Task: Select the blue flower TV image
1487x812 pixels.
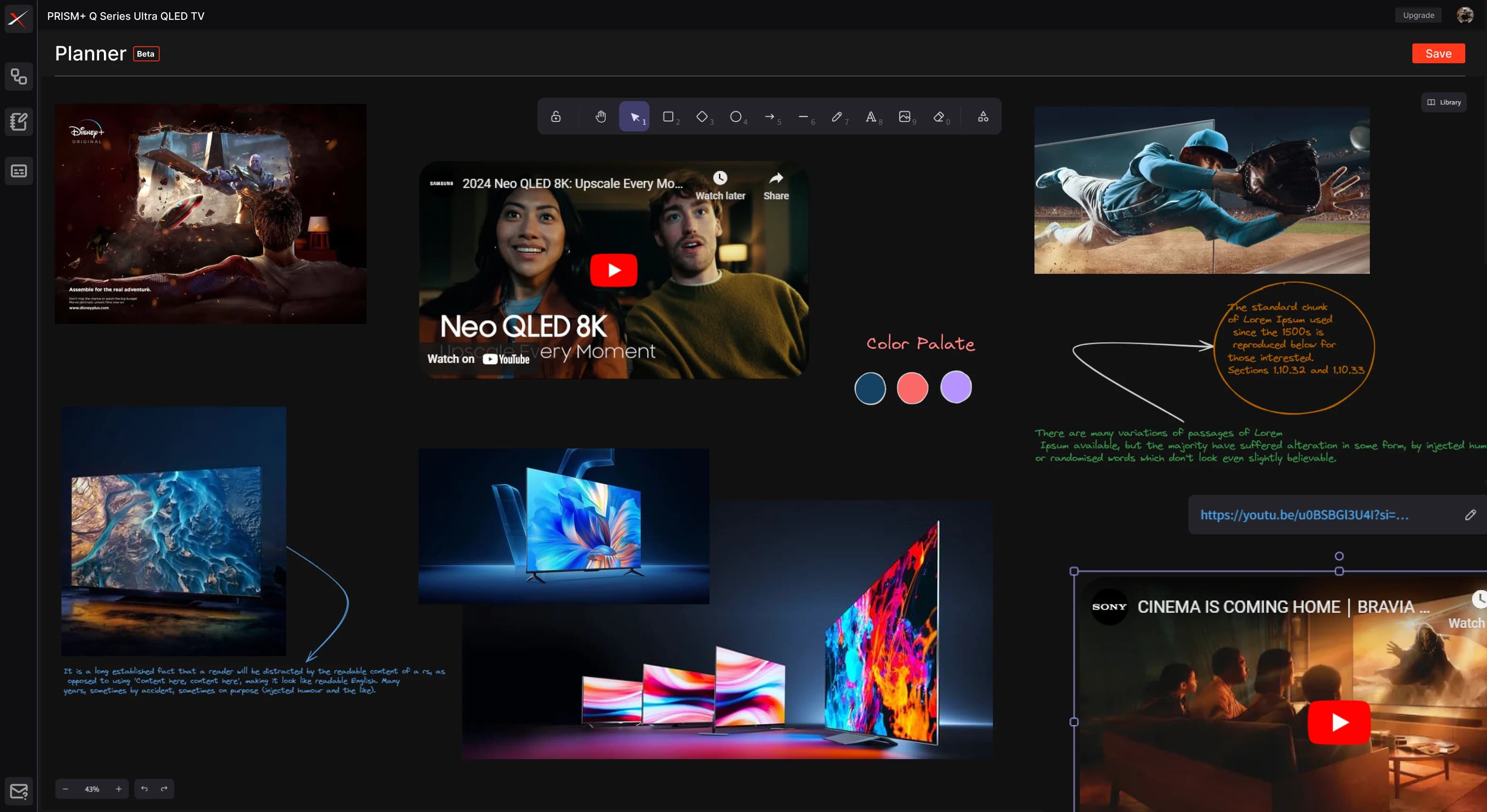Action: tap(564, 526)
